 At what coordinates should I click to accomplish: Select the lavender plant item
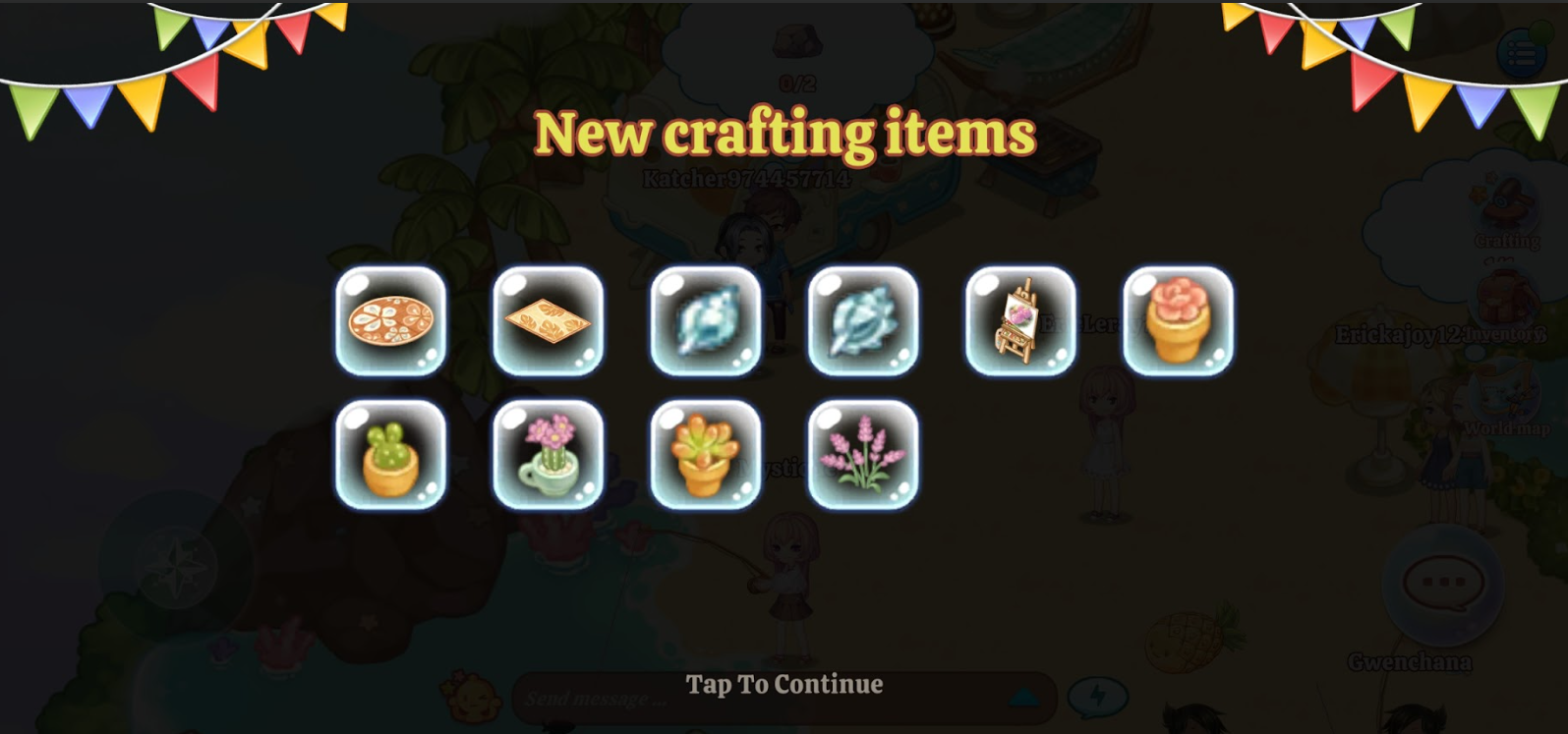[862, 455]
